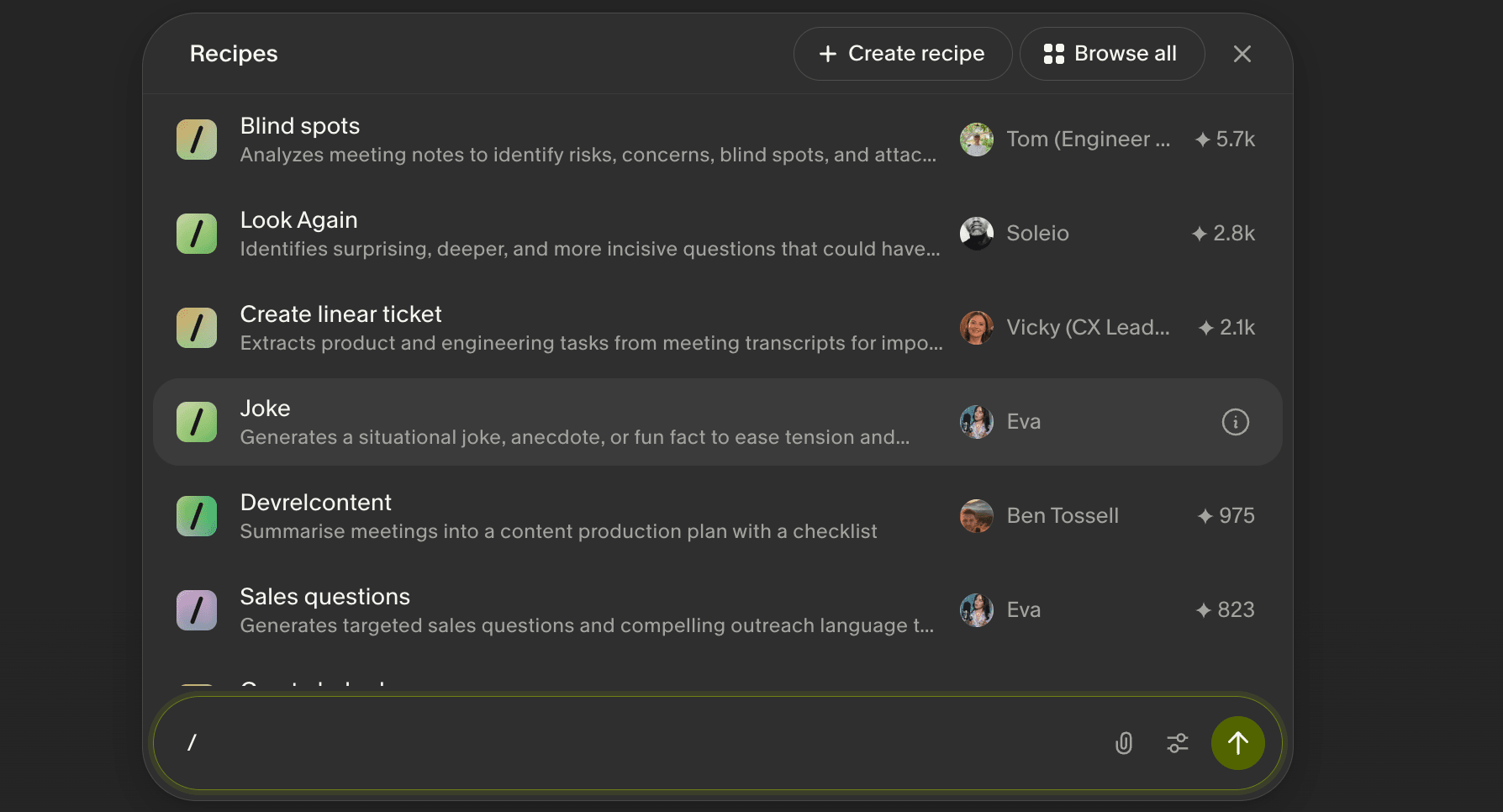Click description 'Identifies surprising, deeper, and more incisive'
The height and width of the screenshot is (812, 1503).
click(590, 249)
